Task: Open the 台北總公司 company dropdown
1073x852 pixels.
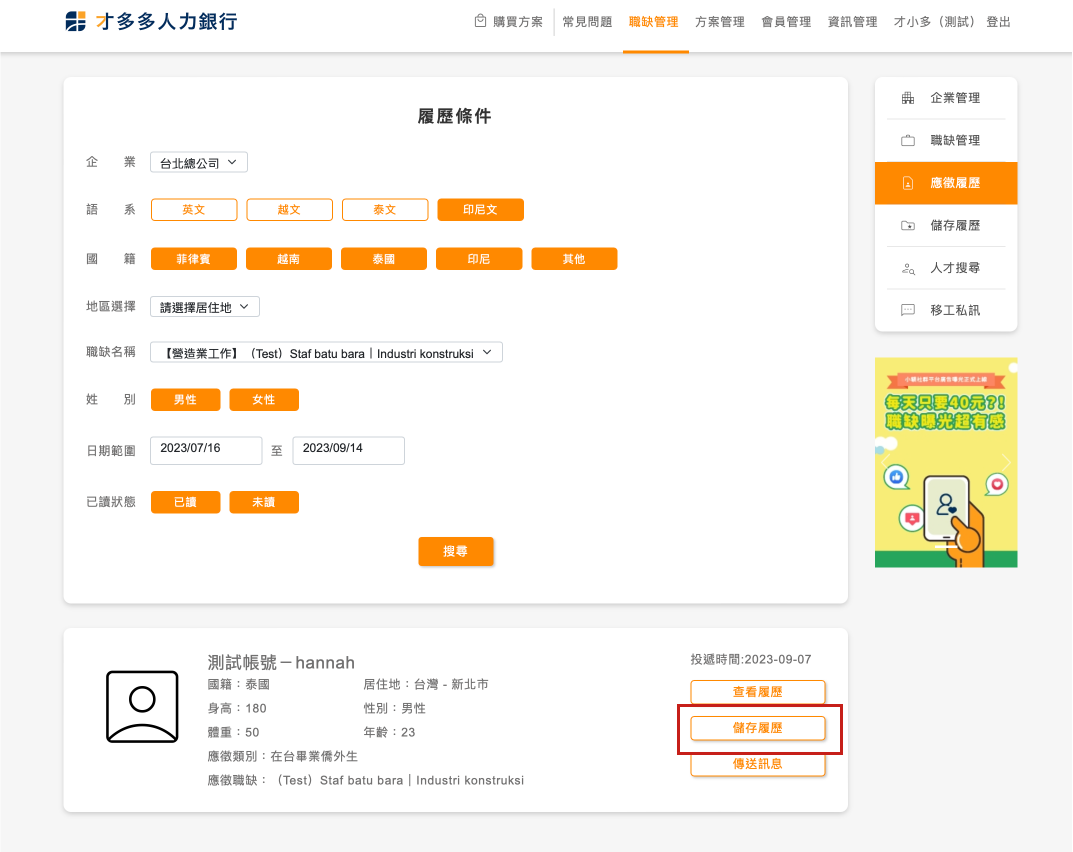Action: point(198,162)
